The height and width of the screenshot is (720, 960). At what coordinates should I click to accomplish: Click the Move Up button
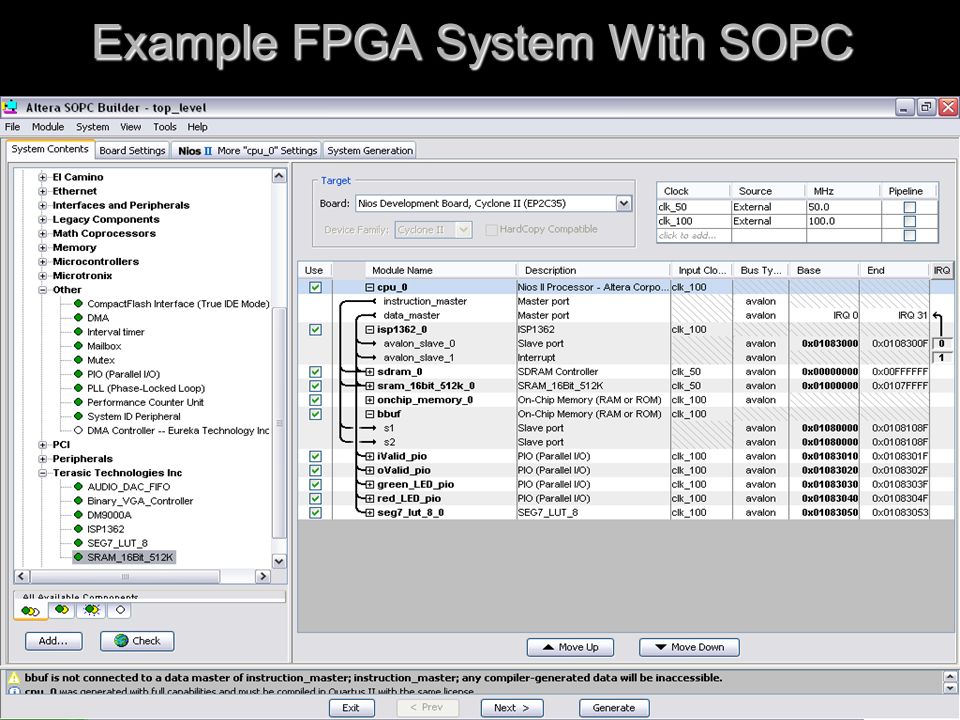(x=570, y=647)
